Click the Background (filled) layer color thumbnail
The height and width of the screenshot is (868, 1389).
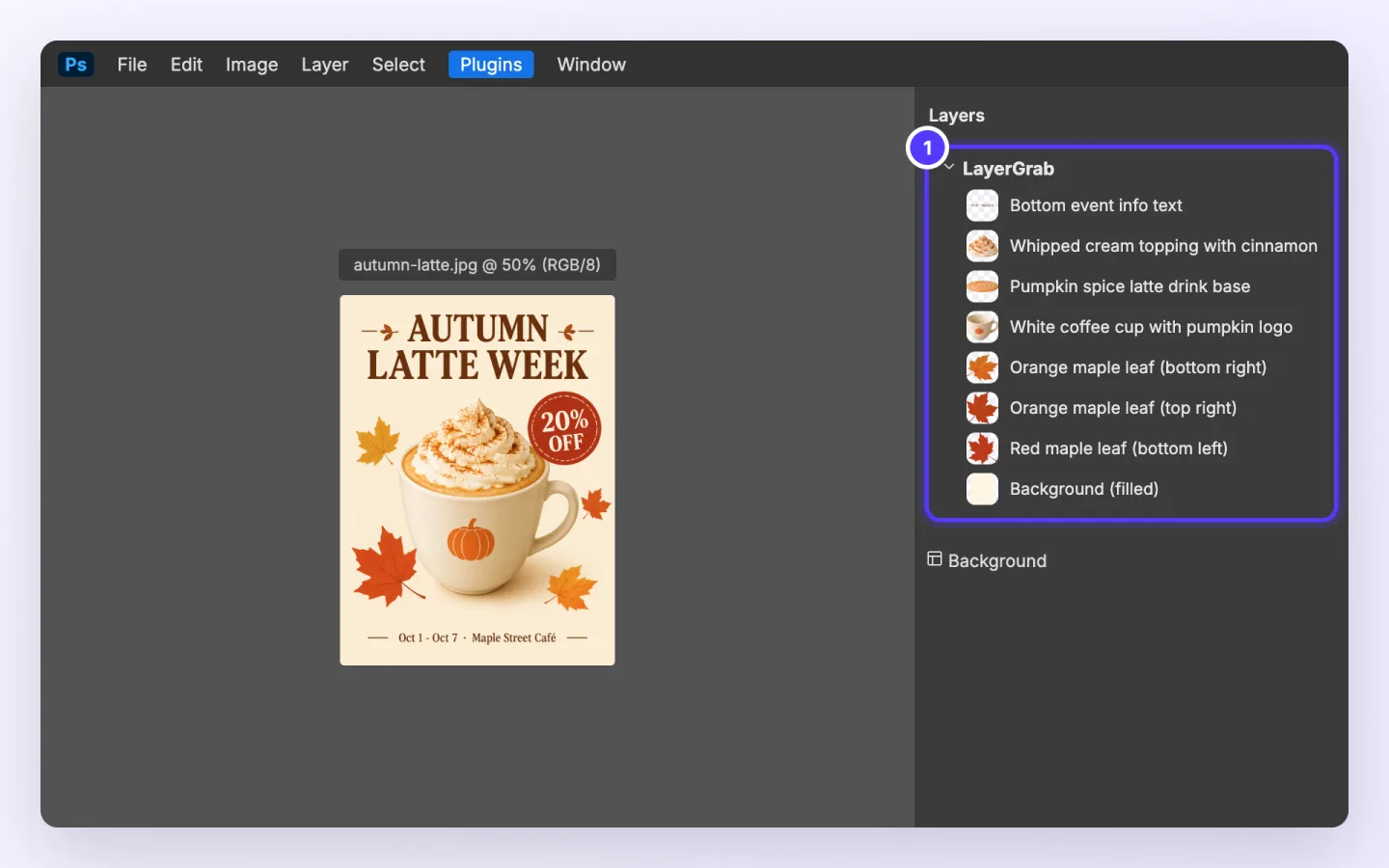point(982,489)
